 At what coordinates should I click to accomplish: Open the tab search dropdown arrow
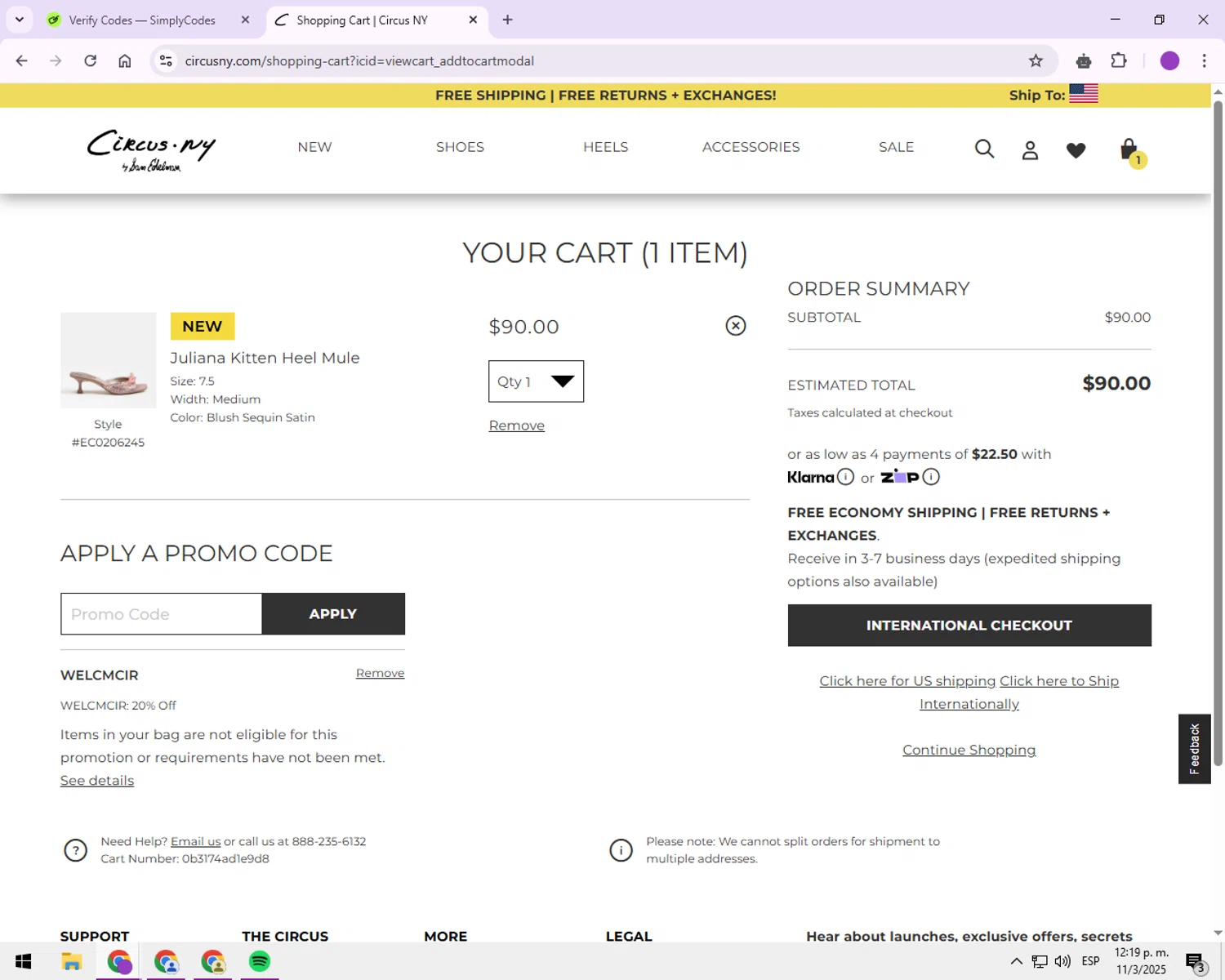tap(20, 20)
